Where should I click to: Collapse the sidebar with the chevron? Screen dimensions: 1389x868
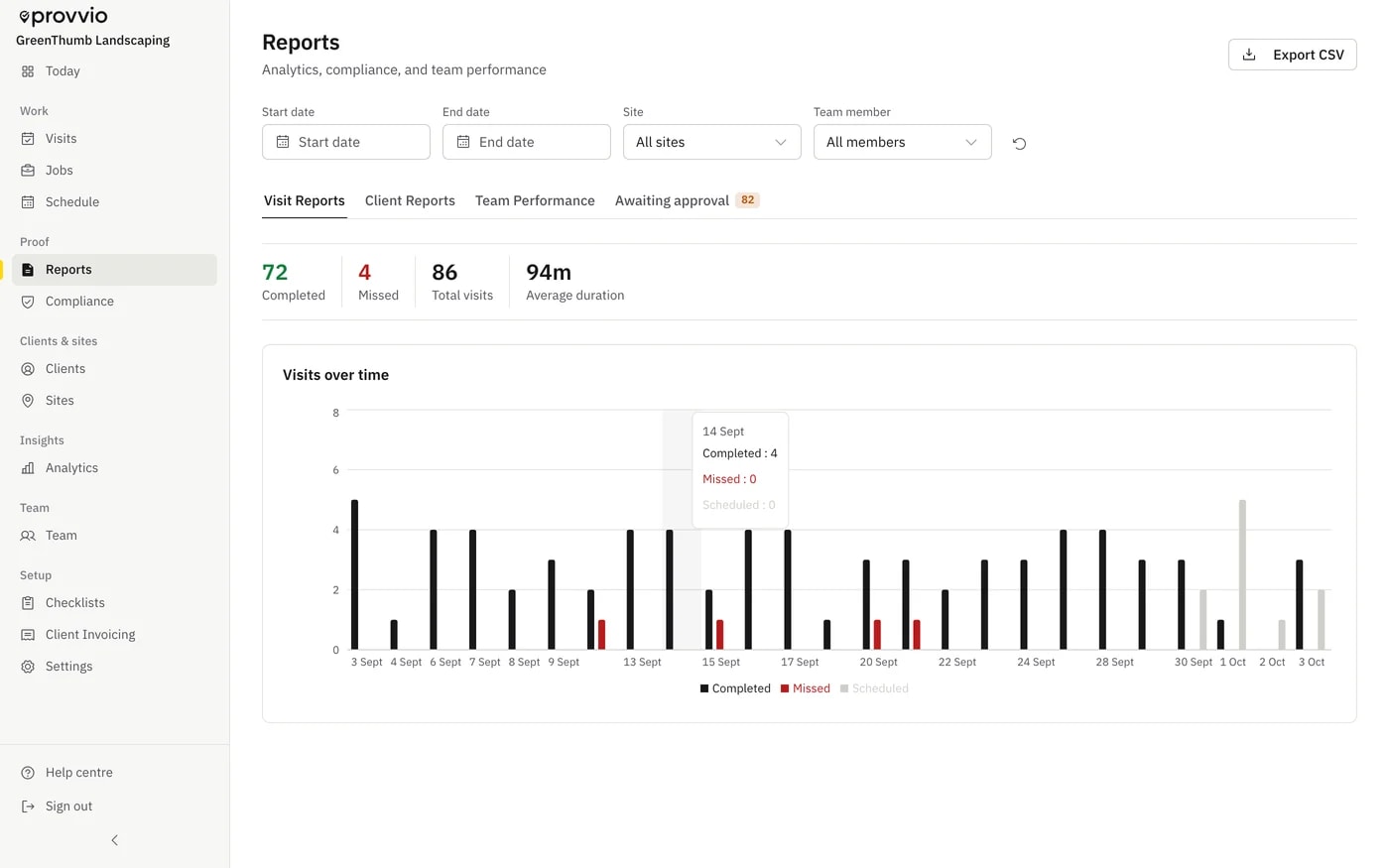(x=115, y=840)
